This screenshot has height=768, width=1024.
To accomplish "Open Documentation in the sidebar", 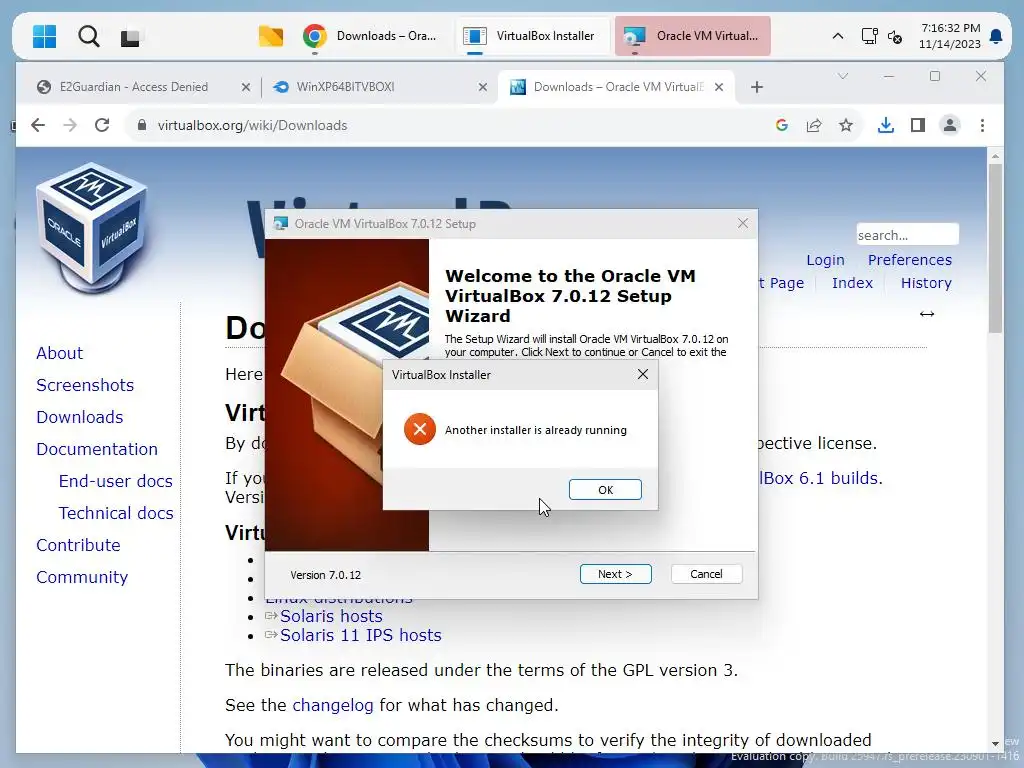I will click(x=97, y=449).
